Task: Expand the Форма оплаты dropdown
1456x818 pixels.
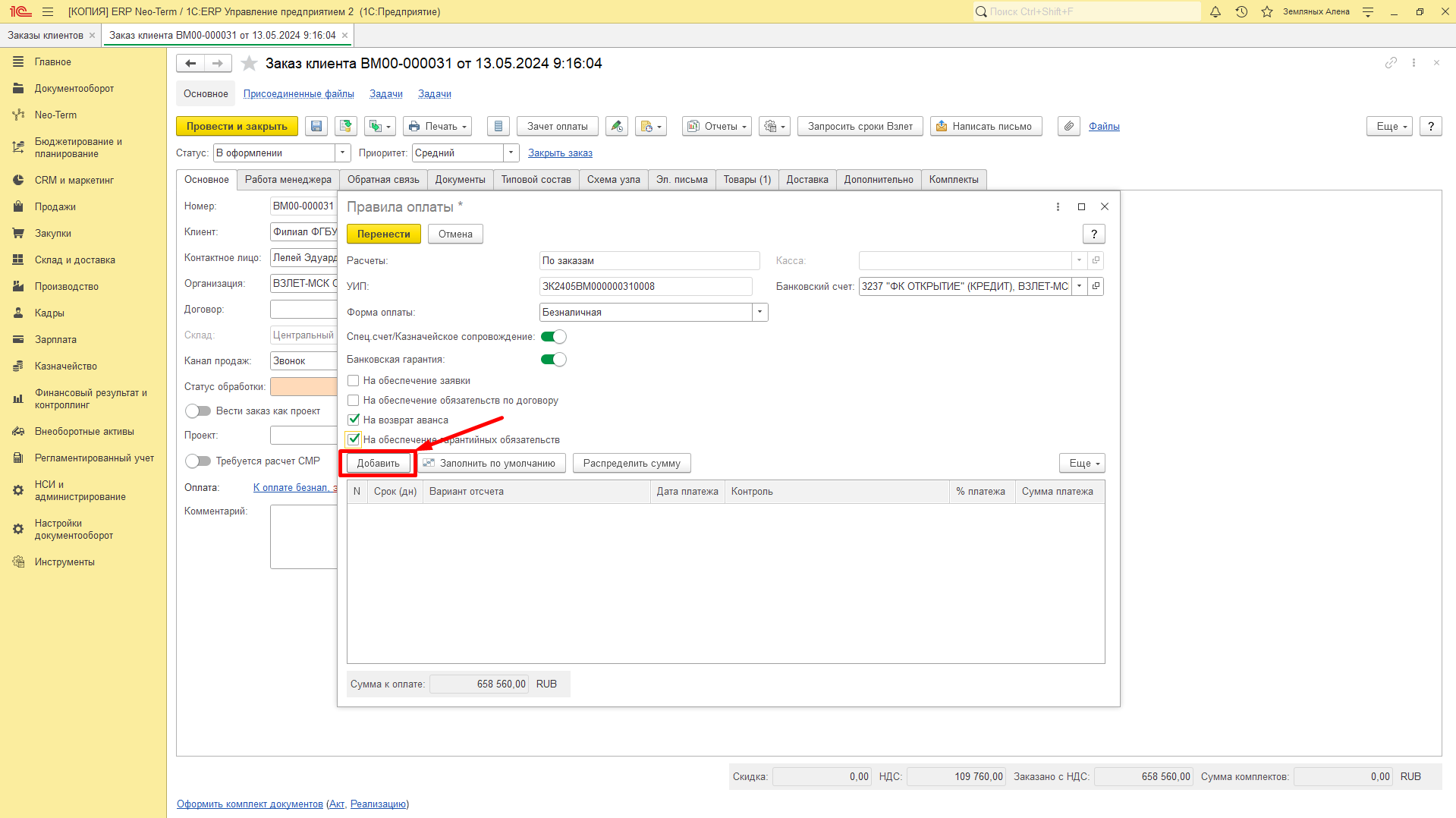Action: 759,312
